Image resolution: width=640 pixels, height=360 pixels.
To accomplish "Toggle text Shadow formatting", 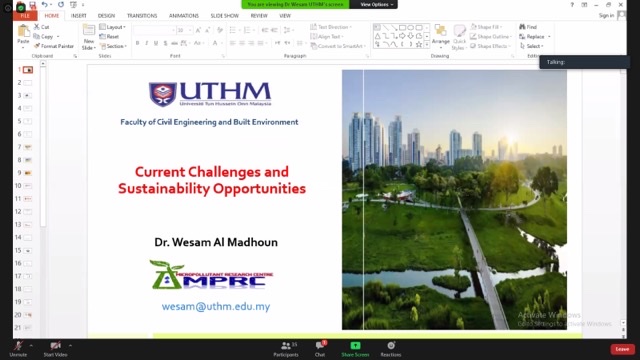I will click(165, 43).
